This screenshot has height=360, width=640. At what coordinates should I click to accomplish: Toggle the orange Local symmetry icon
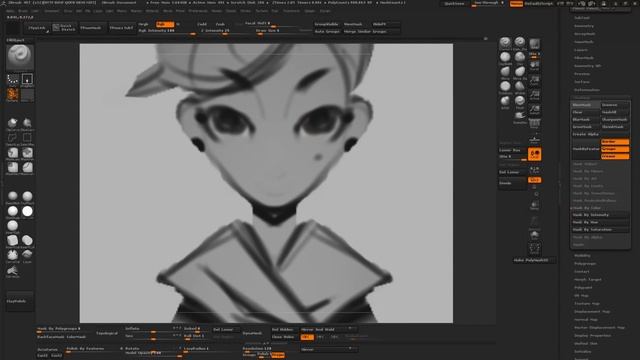(x=534, y=154)
